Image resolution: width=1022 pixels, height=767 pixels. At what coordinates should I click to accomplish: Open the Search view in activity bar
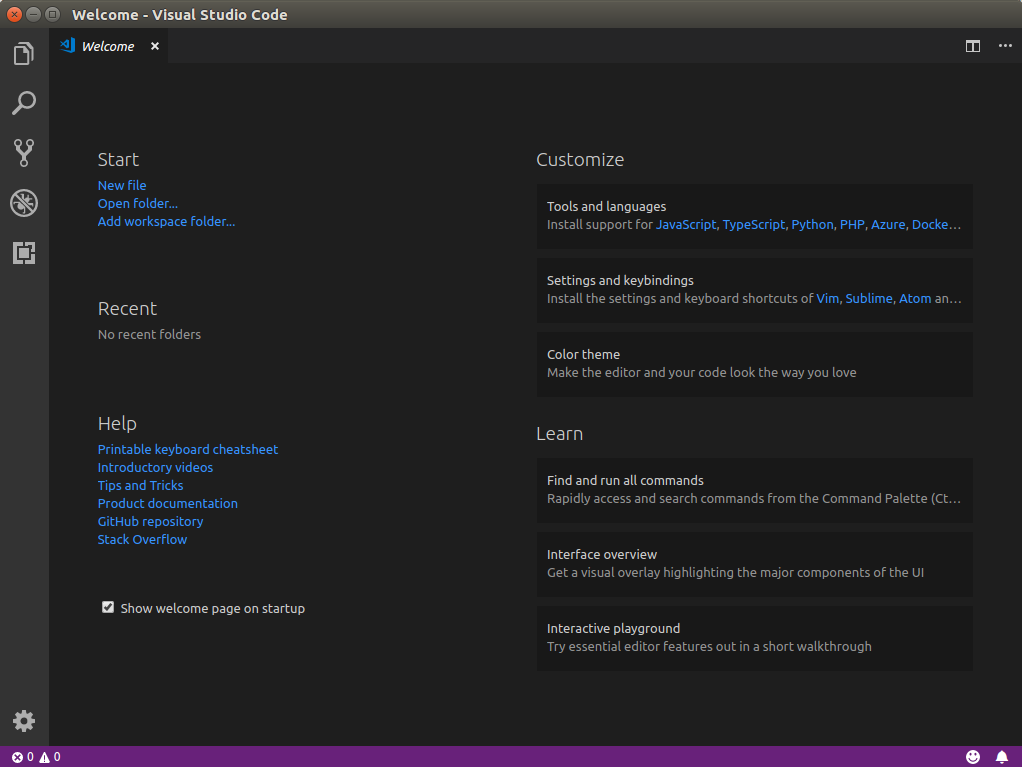click(x=24, y=103)
